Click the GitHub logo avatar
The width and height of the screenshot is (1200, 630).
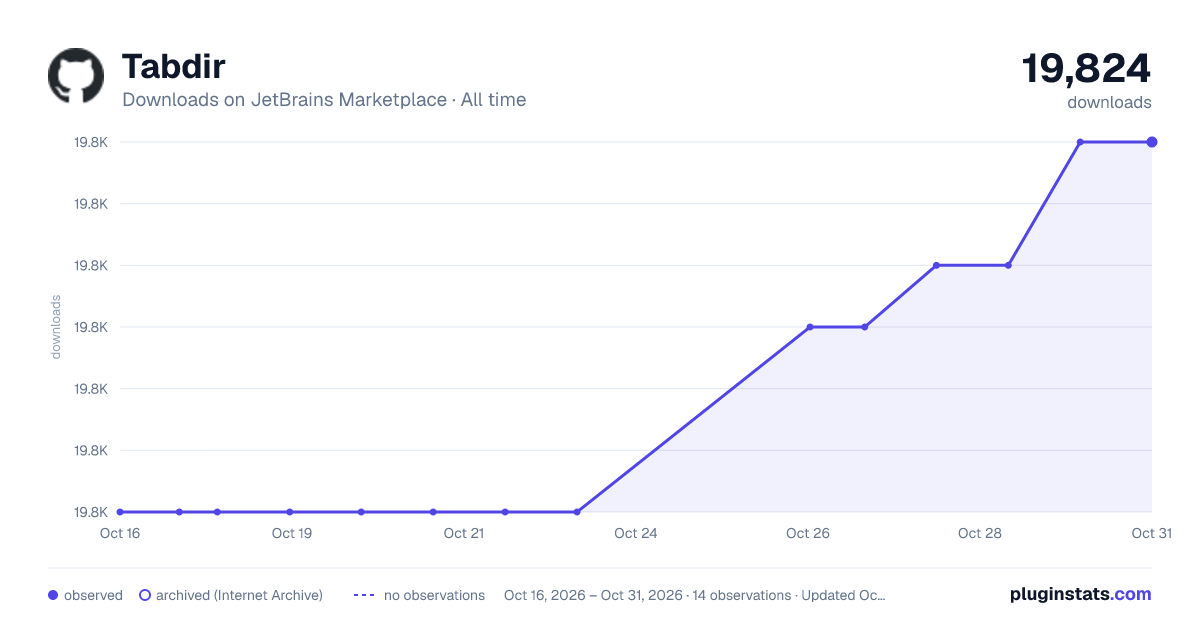tap(76, 76)
